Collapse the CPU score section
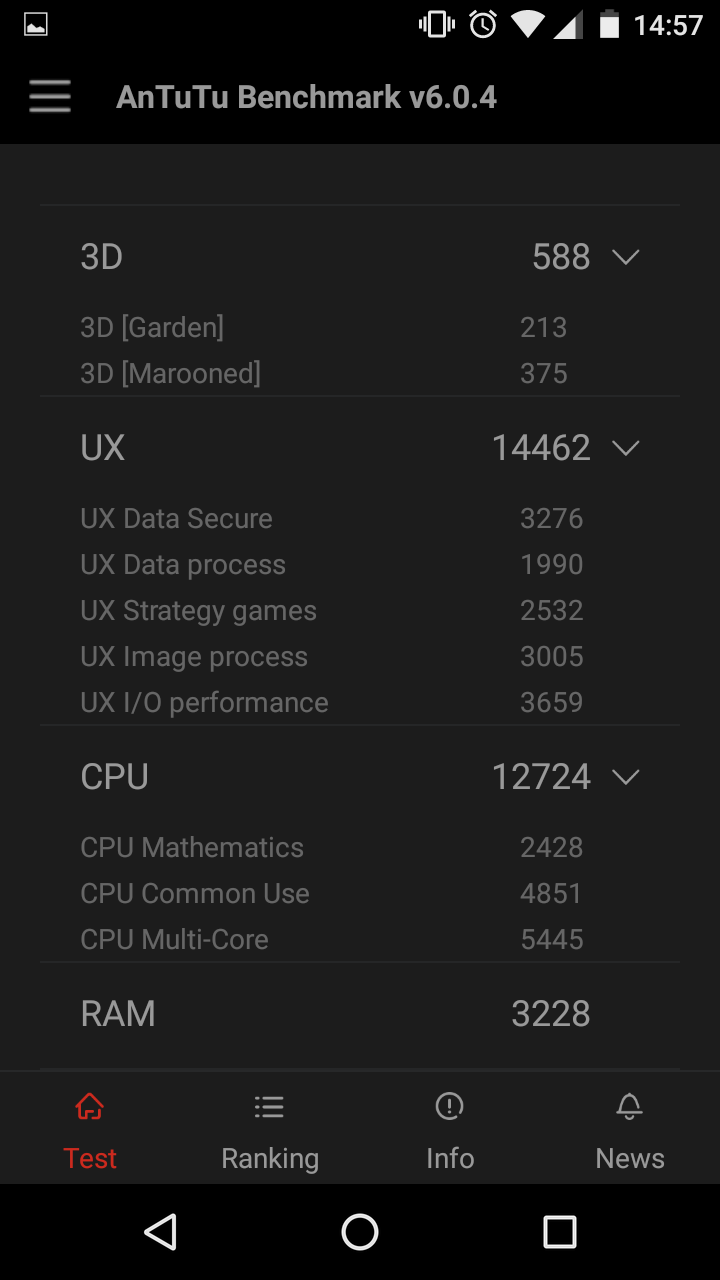Image resolution: width=720 pixels, height=1280 pixels. tap(626, 777)
